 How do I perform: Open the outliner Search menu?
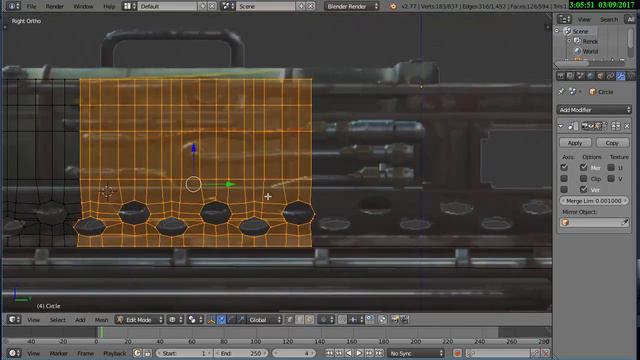click(609, 20)
